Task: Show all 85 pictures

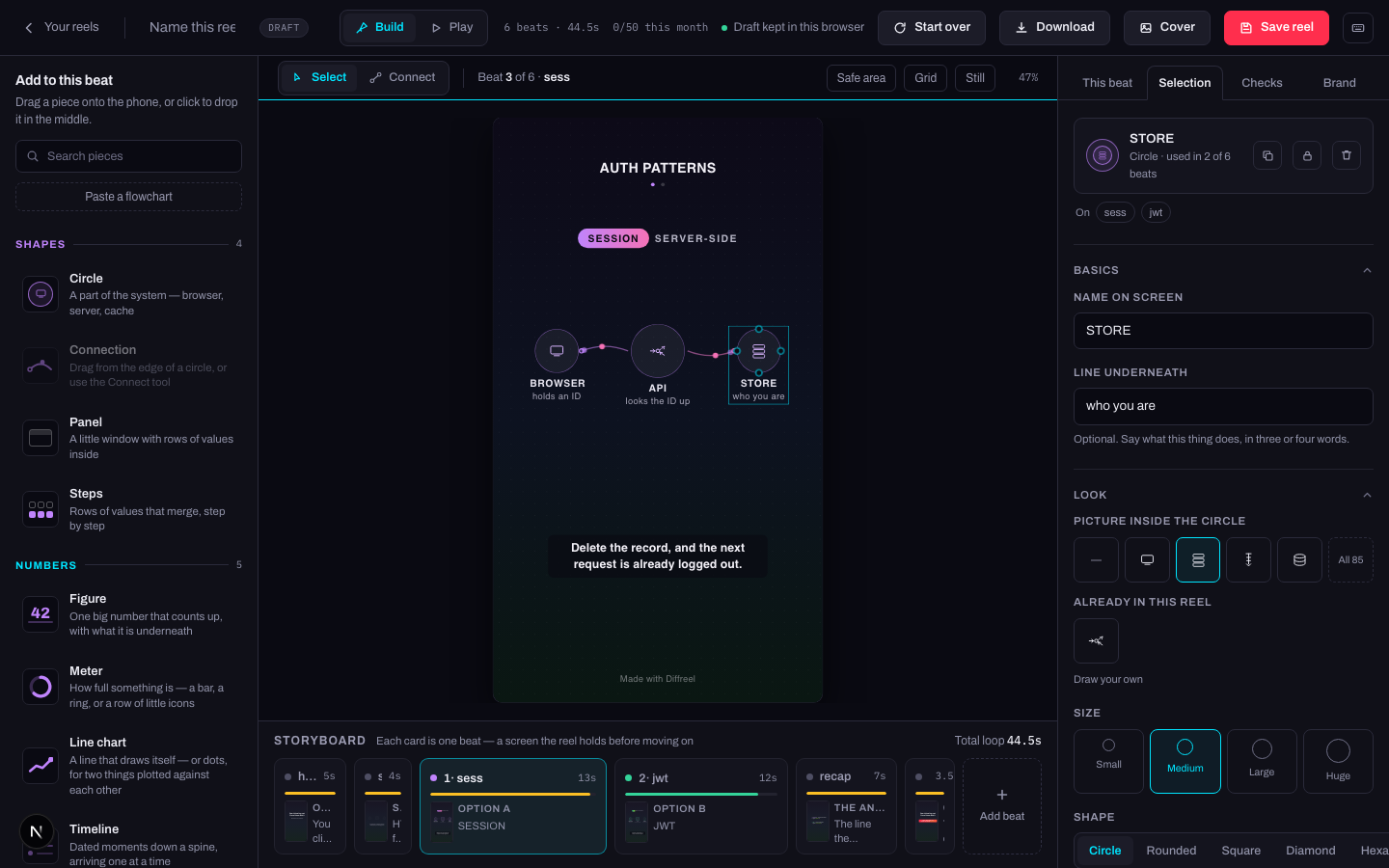Action: point(1350,559)
